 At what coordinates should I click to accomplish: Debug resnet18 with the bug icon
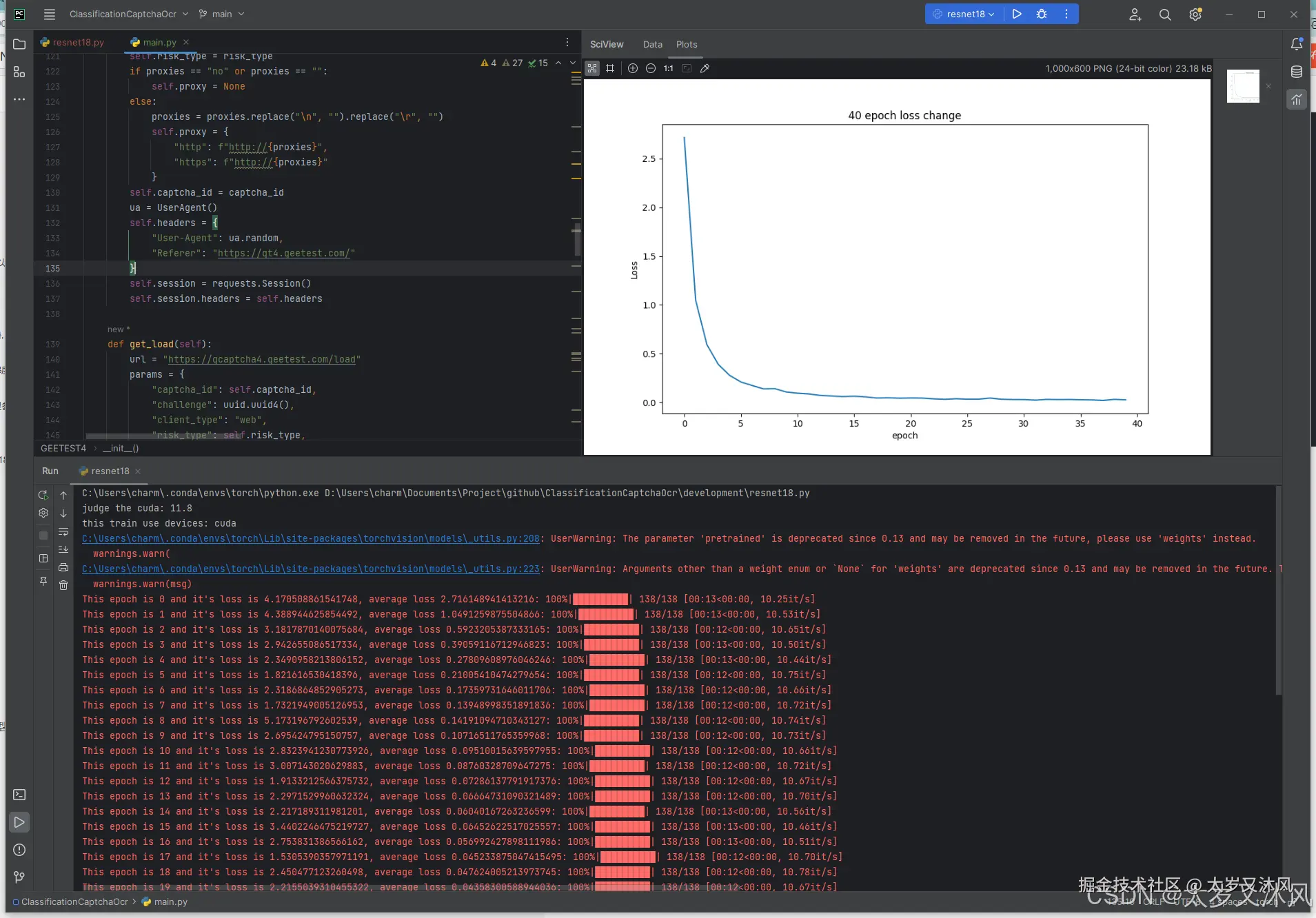1042,14
